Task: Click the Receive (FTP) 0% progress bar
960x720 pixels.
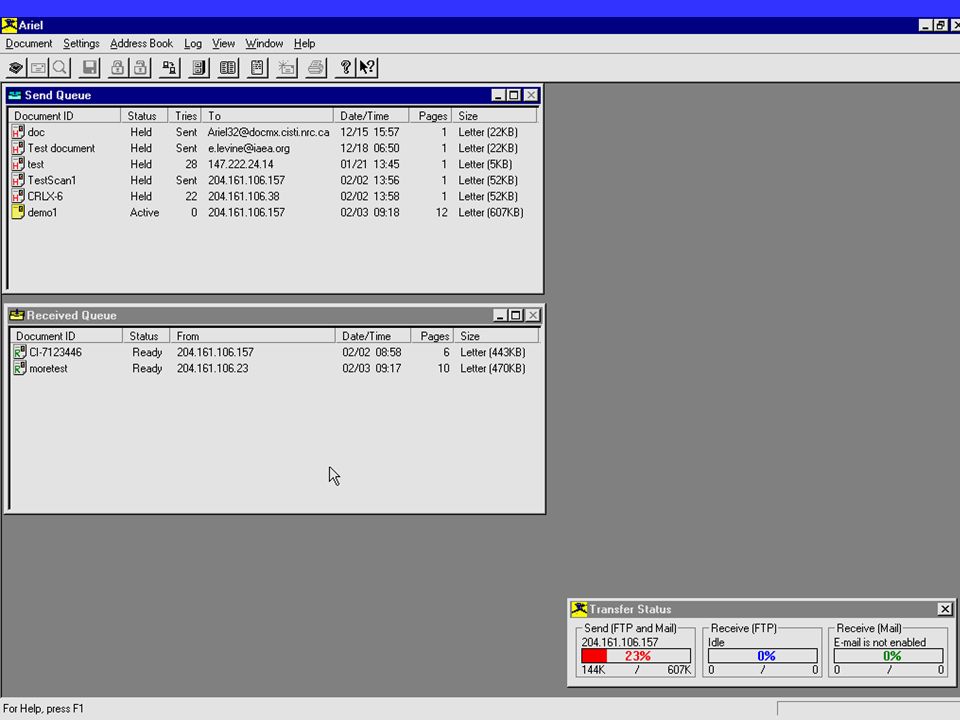Action: pyautogui.click(x=762, y=656)
